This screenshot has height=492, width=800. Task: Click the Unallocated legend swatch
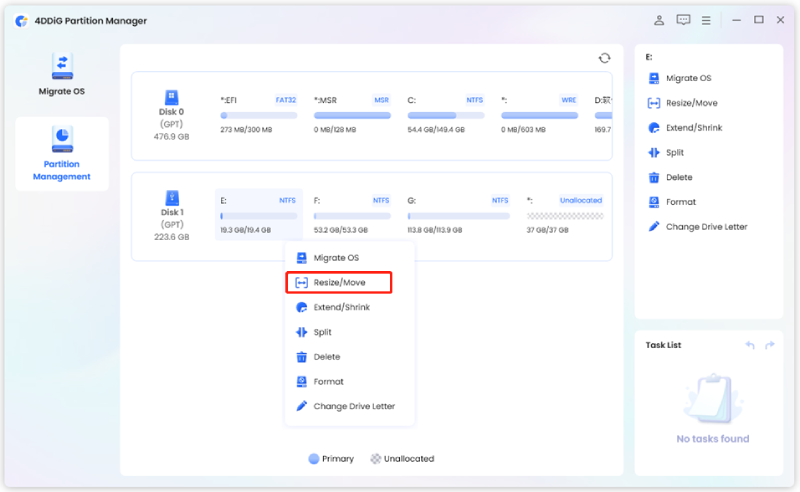click(376, 459)
